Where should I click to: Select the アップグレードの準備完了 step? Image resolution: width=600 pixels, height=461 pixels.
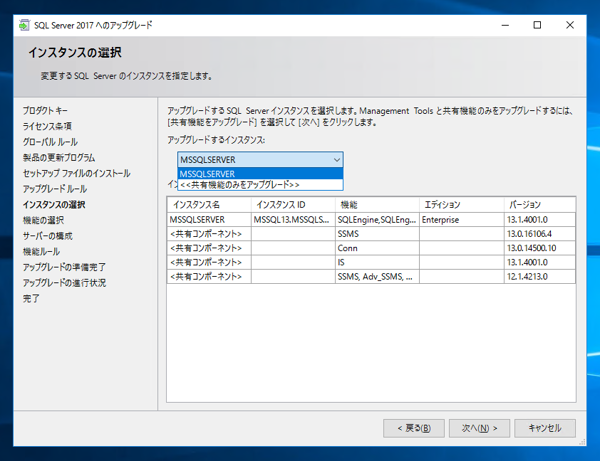click(x=64, y=267)
